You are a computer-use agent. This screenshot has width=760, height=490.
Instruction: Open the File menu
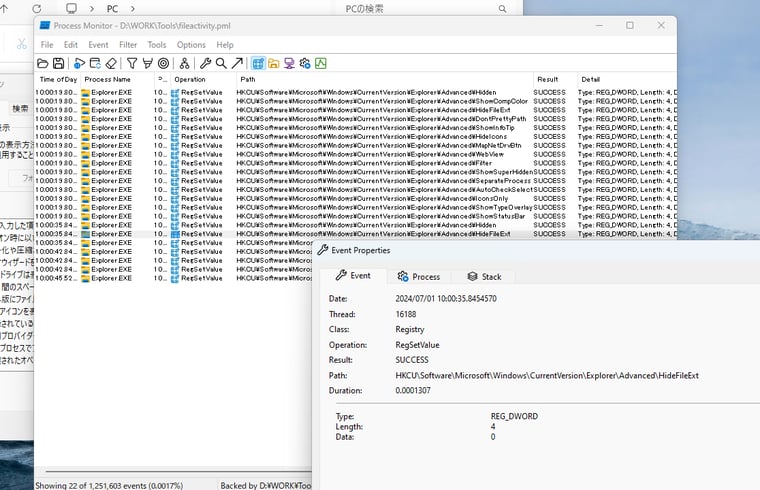coord(47,45)
